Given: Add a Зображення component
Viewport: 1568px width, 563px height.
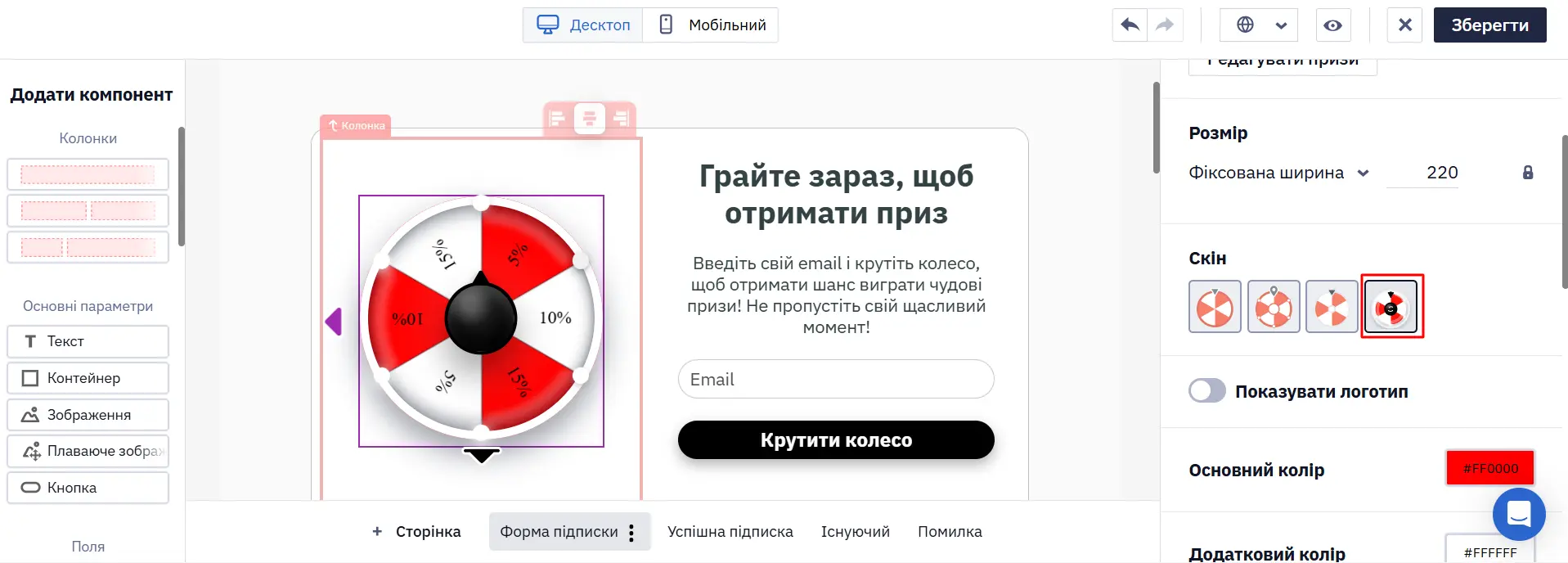Looking at the screenshot, I should (x=88, y=415).
